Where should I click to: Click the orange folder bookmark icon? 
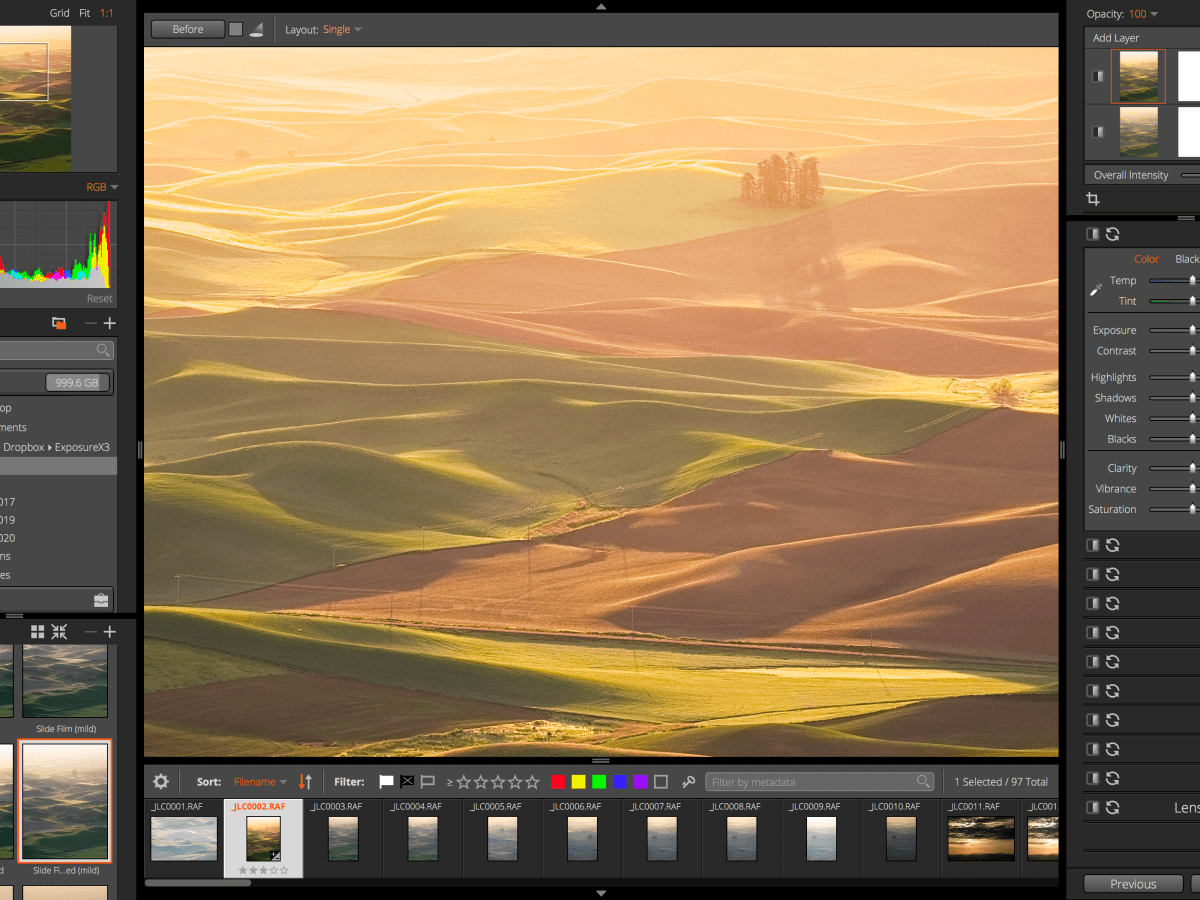[x=59, y=323]
